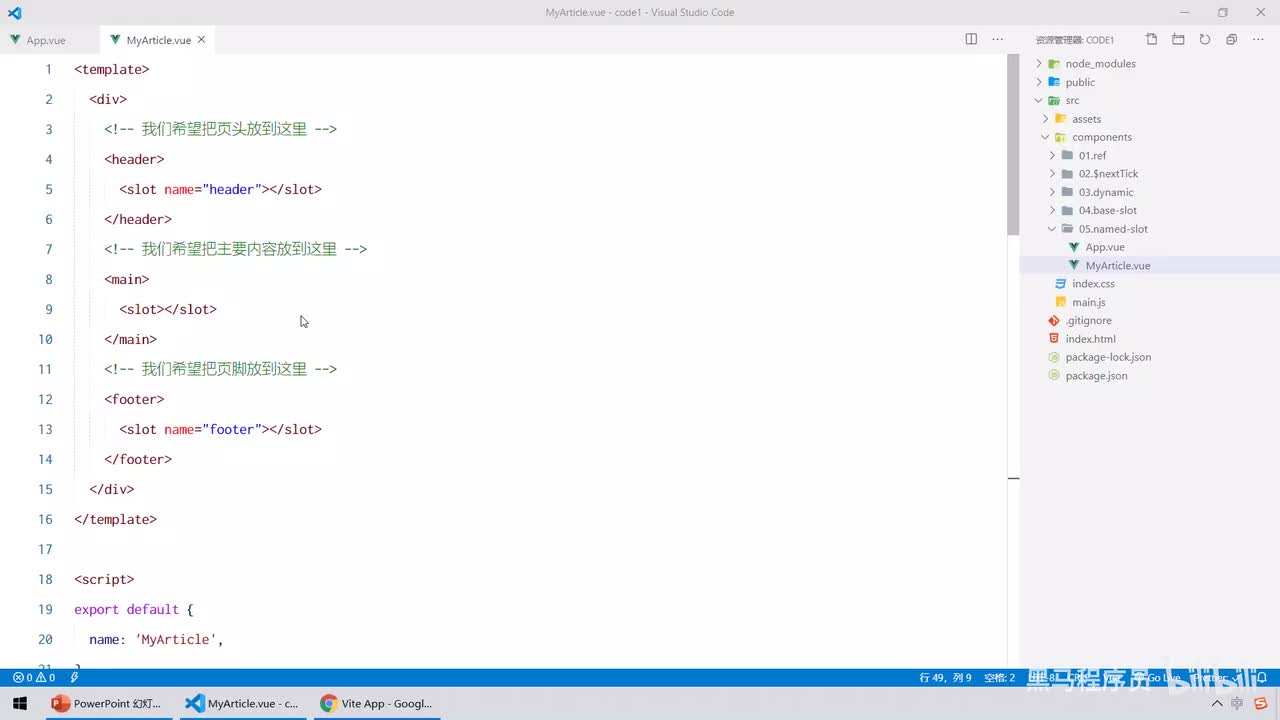Create a new folder in explorer
The height and width of the screenshot is (720, 1280).
point(1178,39)
